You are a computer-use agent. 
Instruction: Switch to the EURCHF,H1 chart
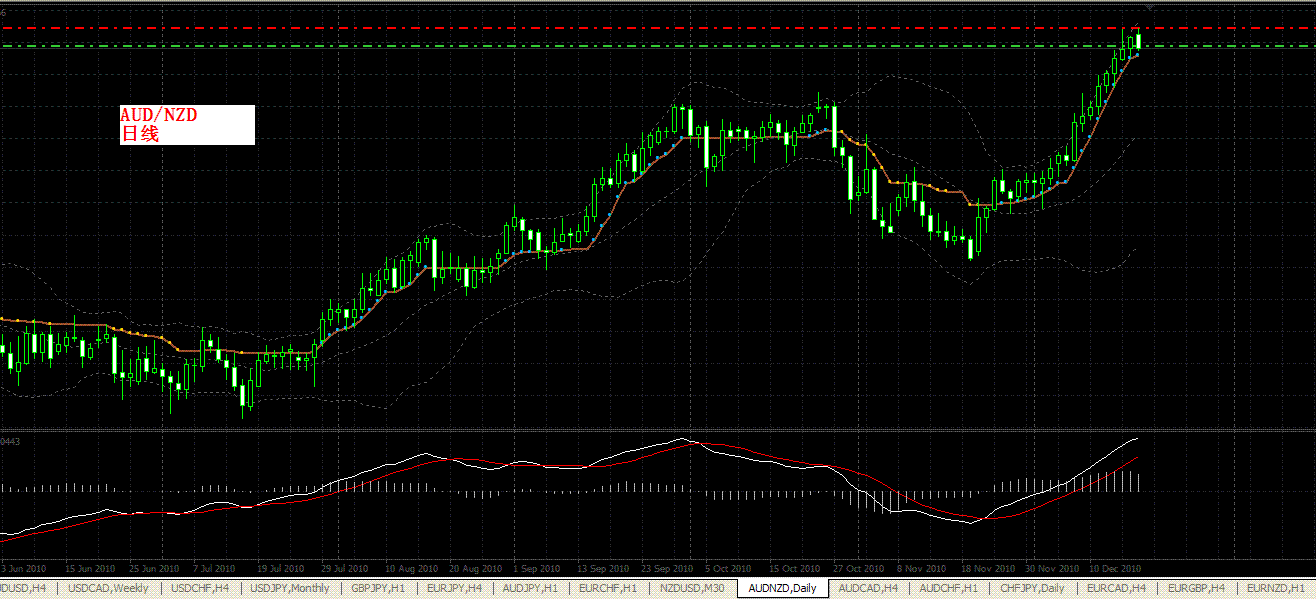click(x=607, y=588)
